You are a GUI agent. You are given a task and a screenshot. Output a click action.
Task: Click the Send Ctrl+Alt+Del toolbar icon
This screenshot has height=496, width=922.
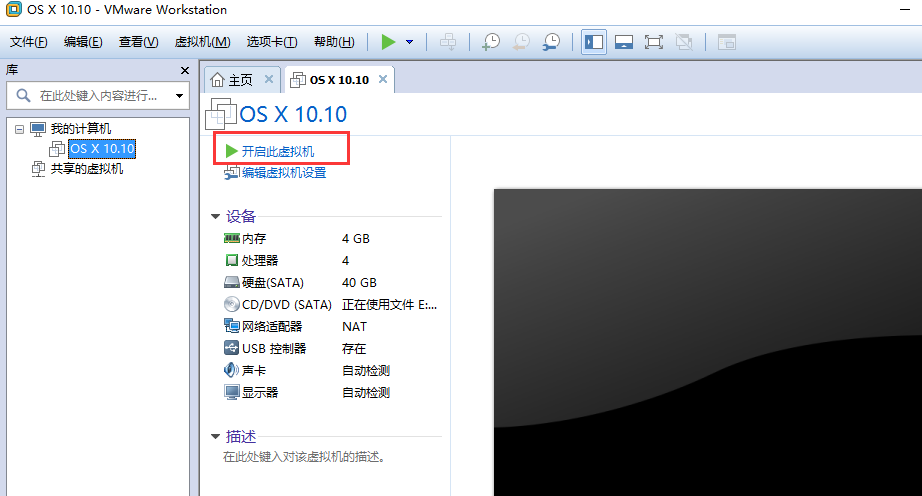(448, 42)
